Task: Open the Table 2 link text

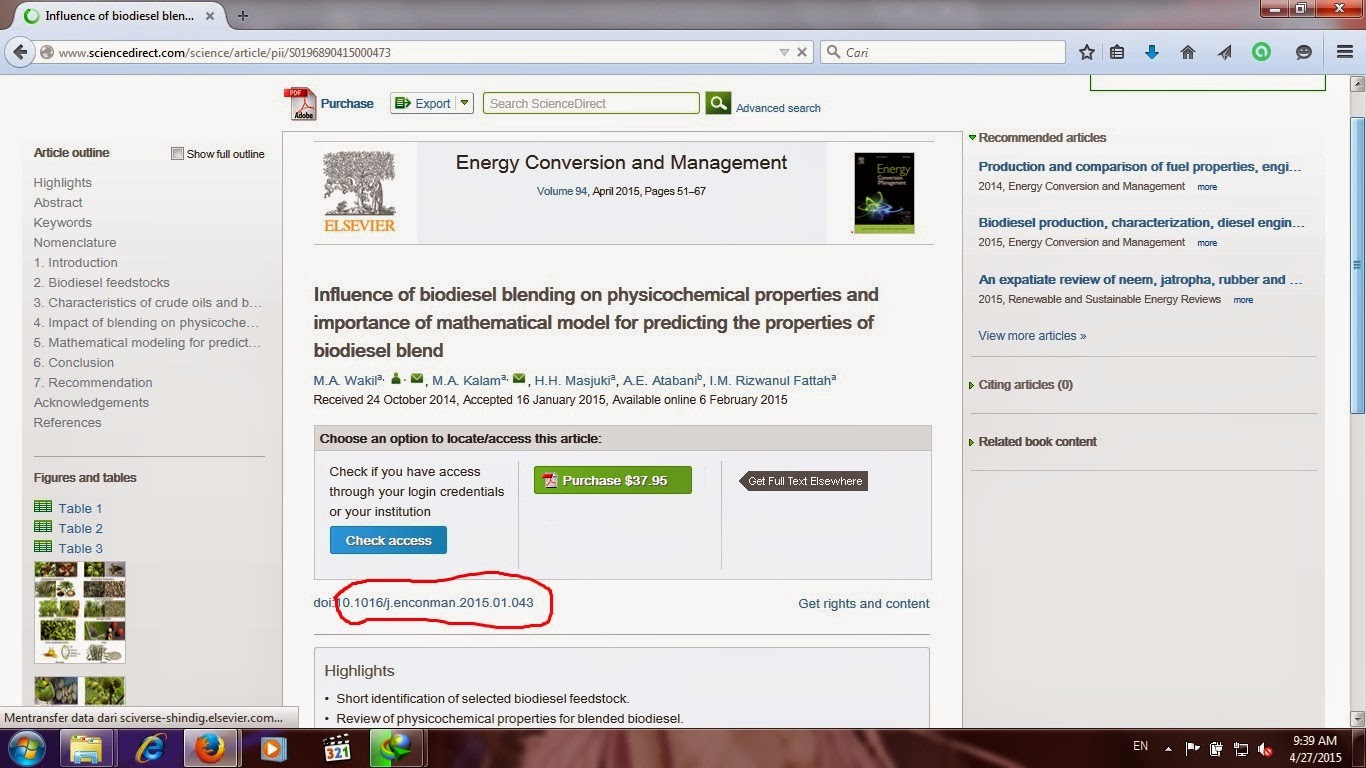Action: (80, 528)
